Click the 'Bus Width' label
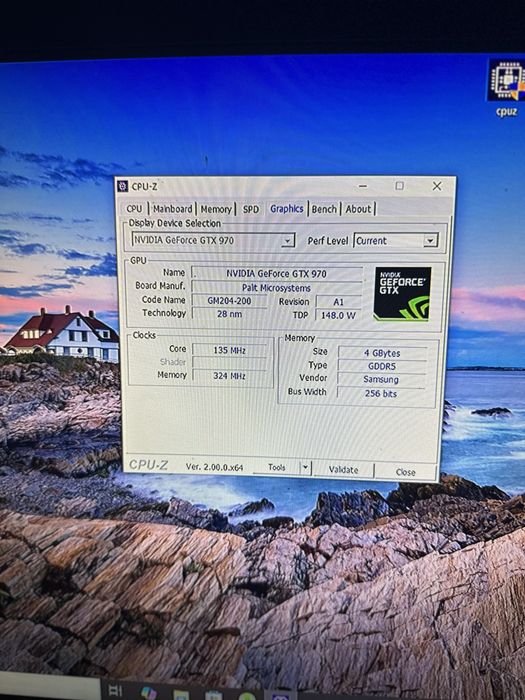The width and height of the screenshot is (525, 700). pyautogui.click(x=307, y=392)
